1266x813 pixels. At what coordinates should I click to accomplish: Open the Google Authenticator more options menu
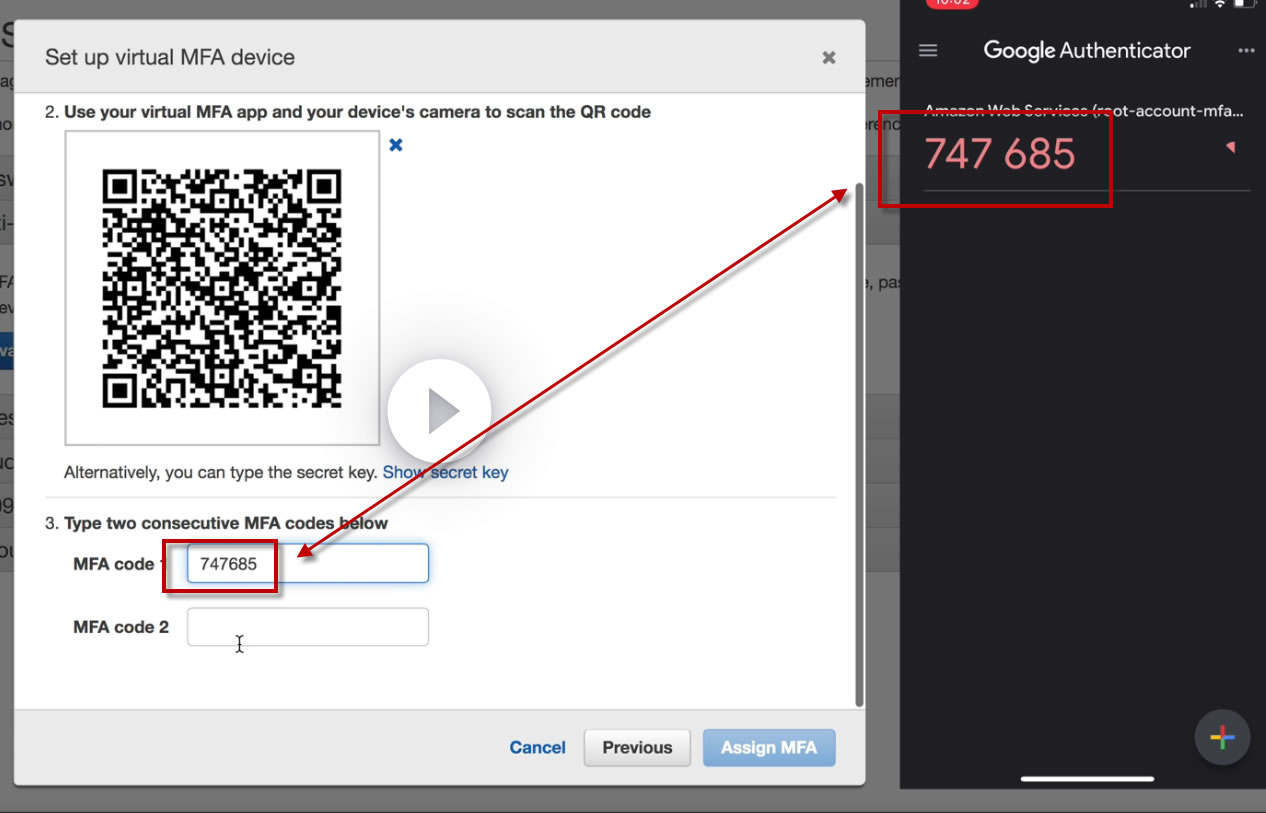coord(1245,51)
